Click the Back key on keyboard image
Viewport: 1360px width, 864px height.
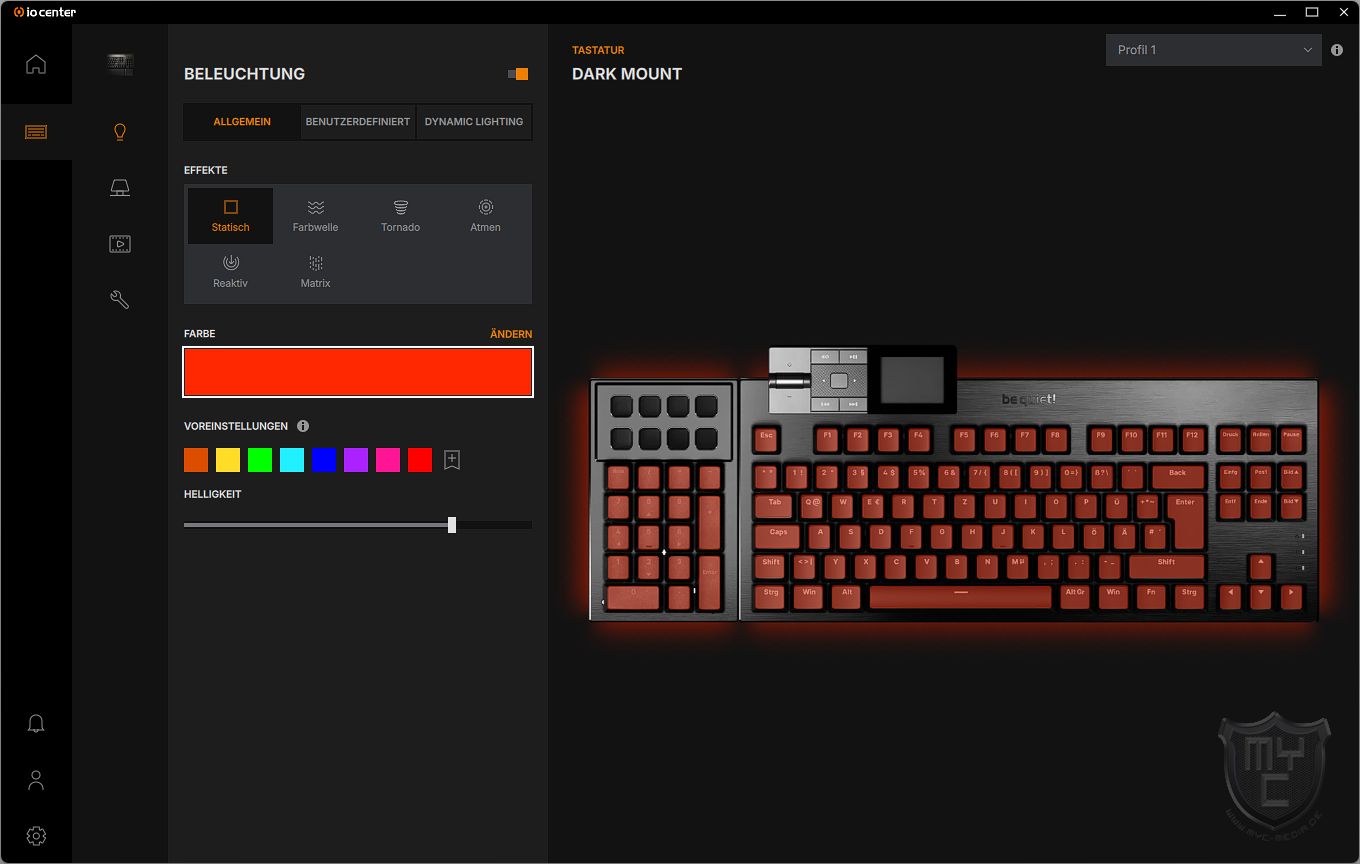point(1177,476)
